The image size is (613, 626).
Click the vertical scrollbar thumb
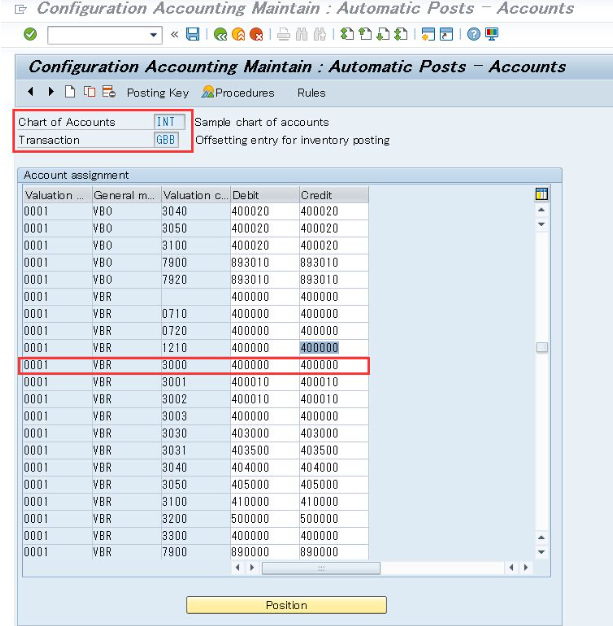[x=542, y=347]
